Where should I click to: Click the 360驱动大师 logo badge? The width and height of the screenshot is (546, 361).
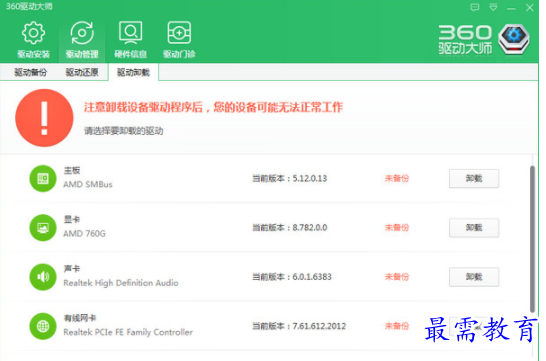point(514,39)
